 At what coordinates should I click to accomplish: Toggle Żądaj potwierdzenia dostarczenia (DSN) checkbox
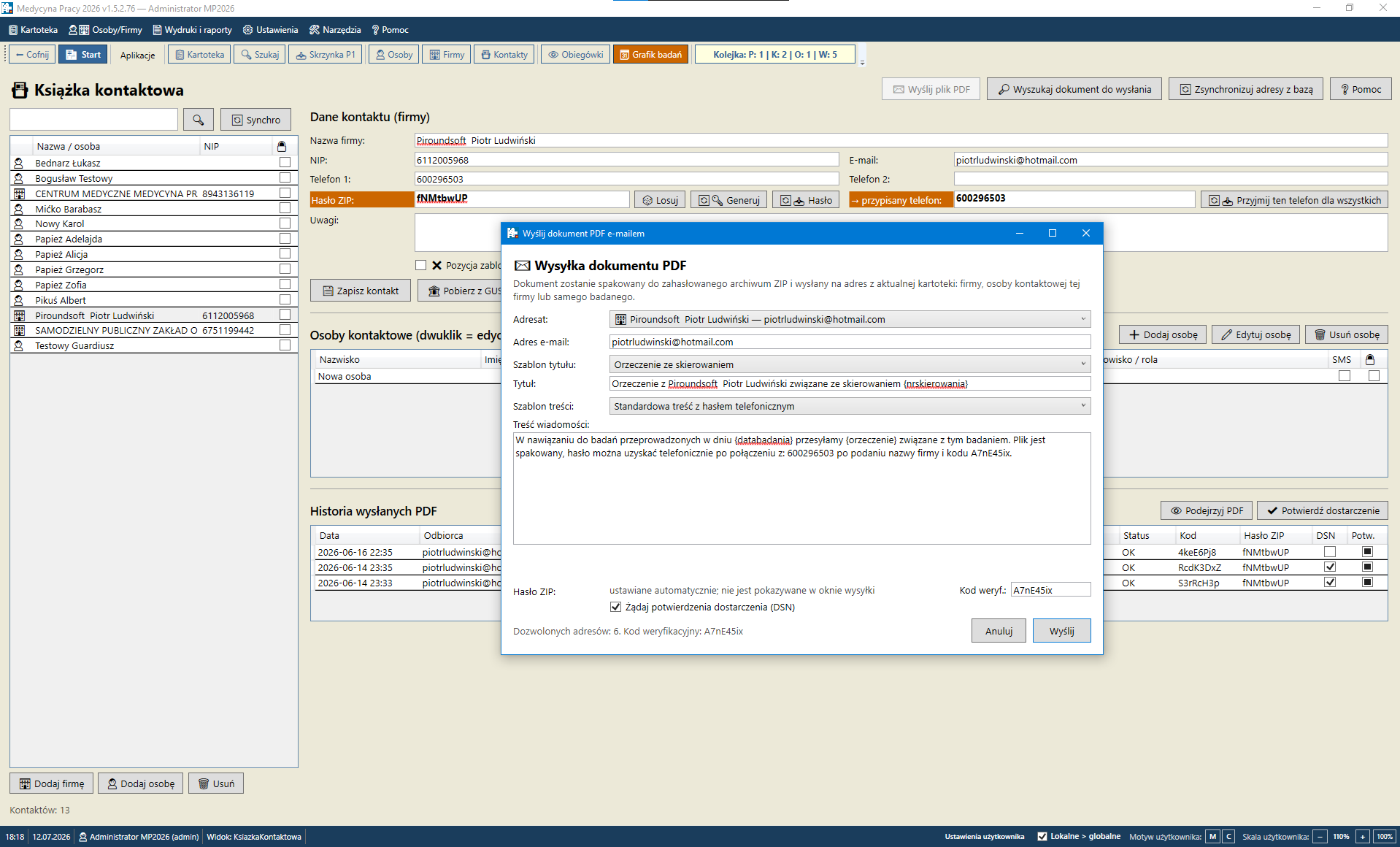point(615,608)
